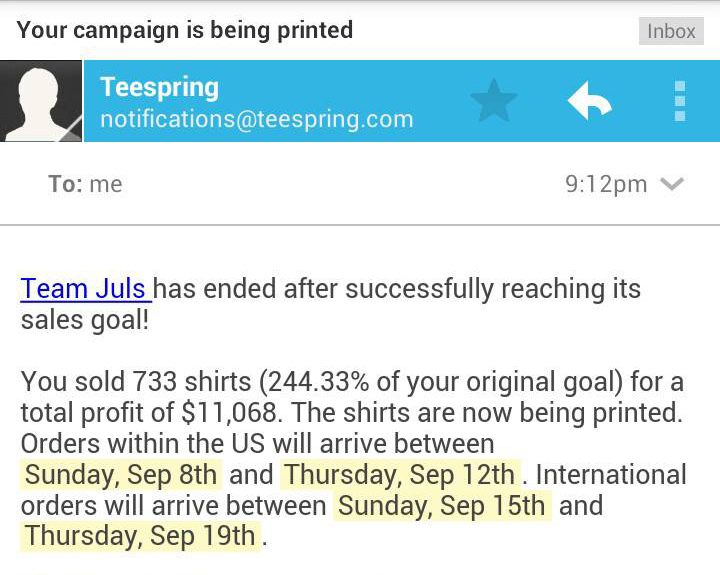Tap the notifications@teespring.com address
Viewport: 720px width, 575px height.
[x=256, y=119]
